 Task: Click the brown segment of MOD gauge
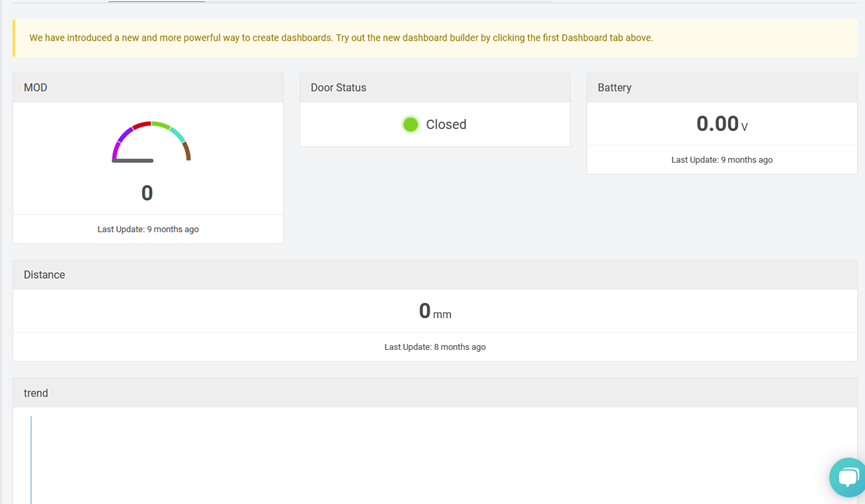[187, 151]
